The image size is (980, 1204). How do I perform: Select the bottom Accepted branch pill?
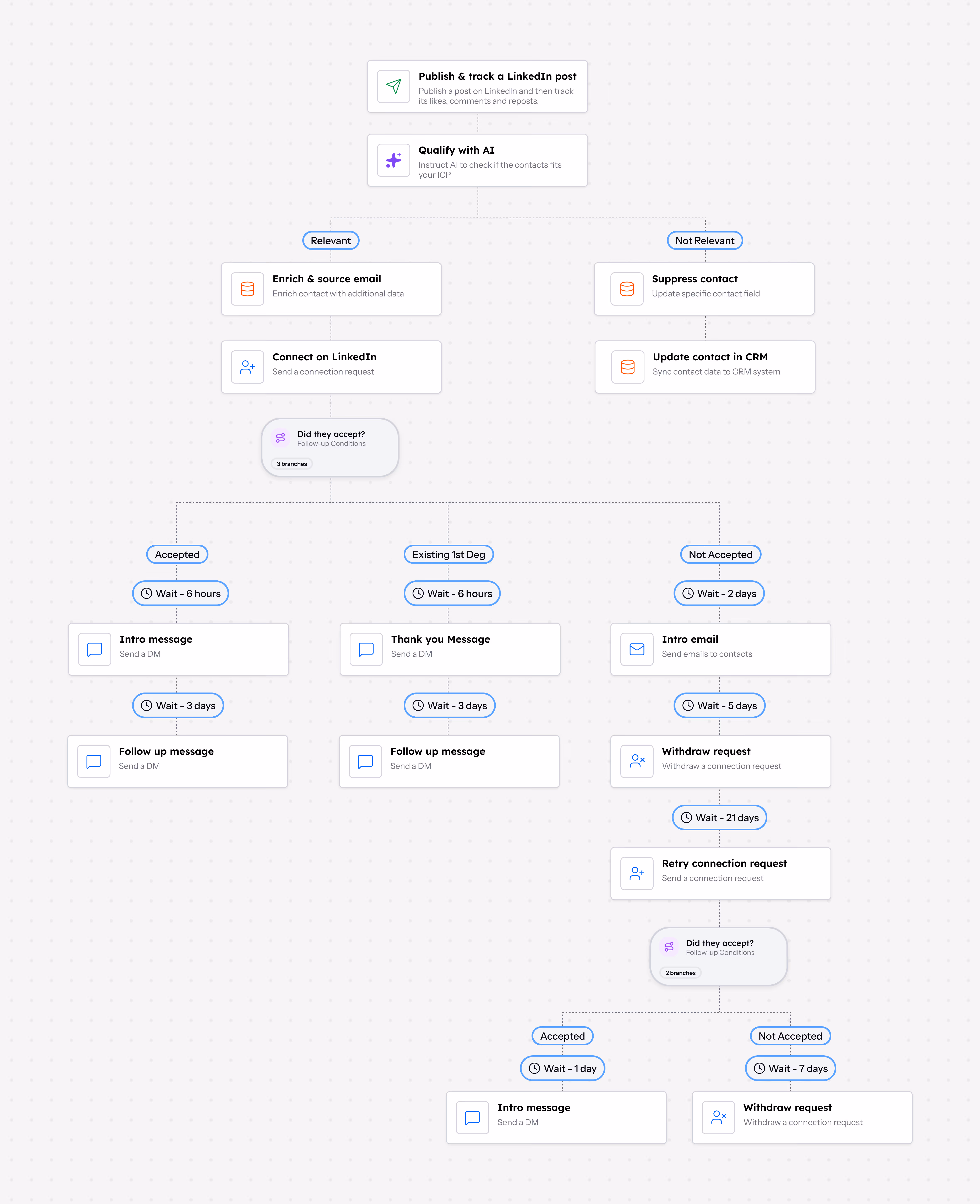pyautogui.click(x=562, y=1036)
